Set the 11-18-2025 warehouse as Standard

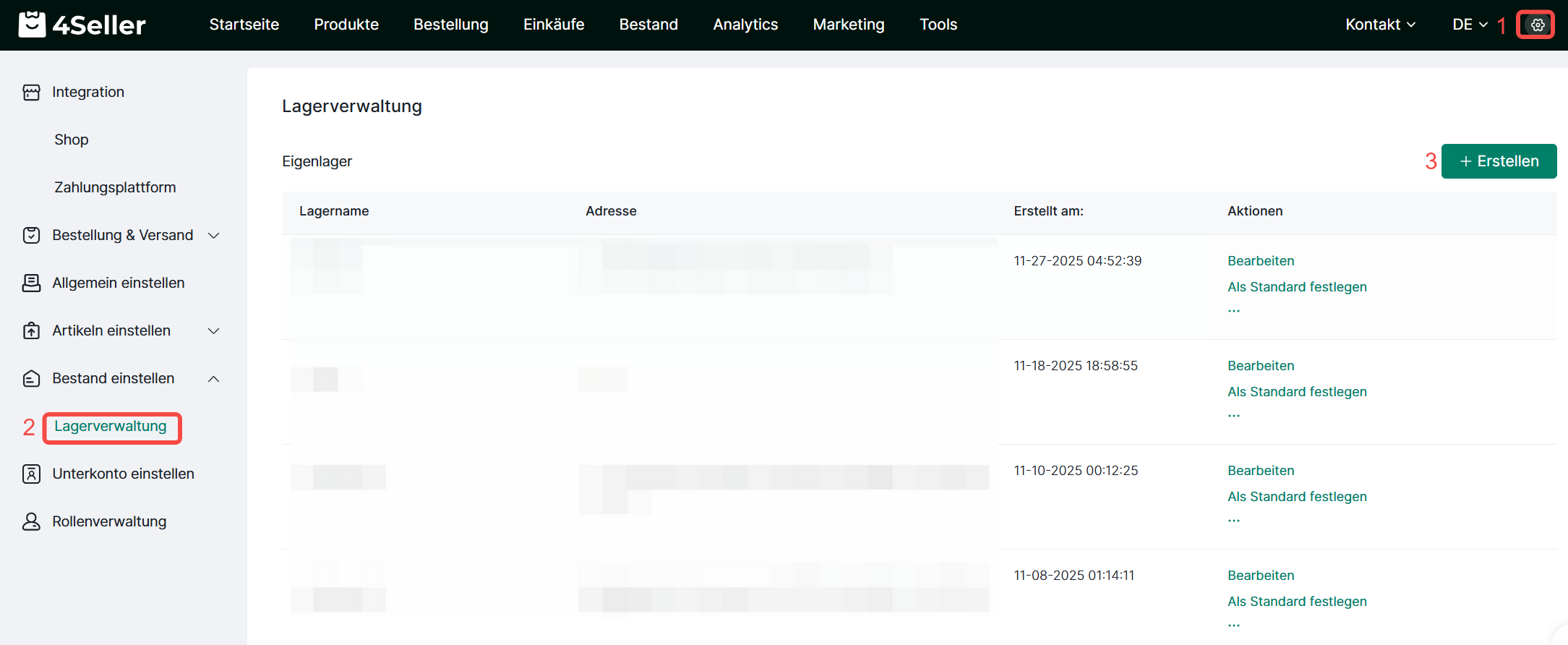click(x=1297, y=392)
